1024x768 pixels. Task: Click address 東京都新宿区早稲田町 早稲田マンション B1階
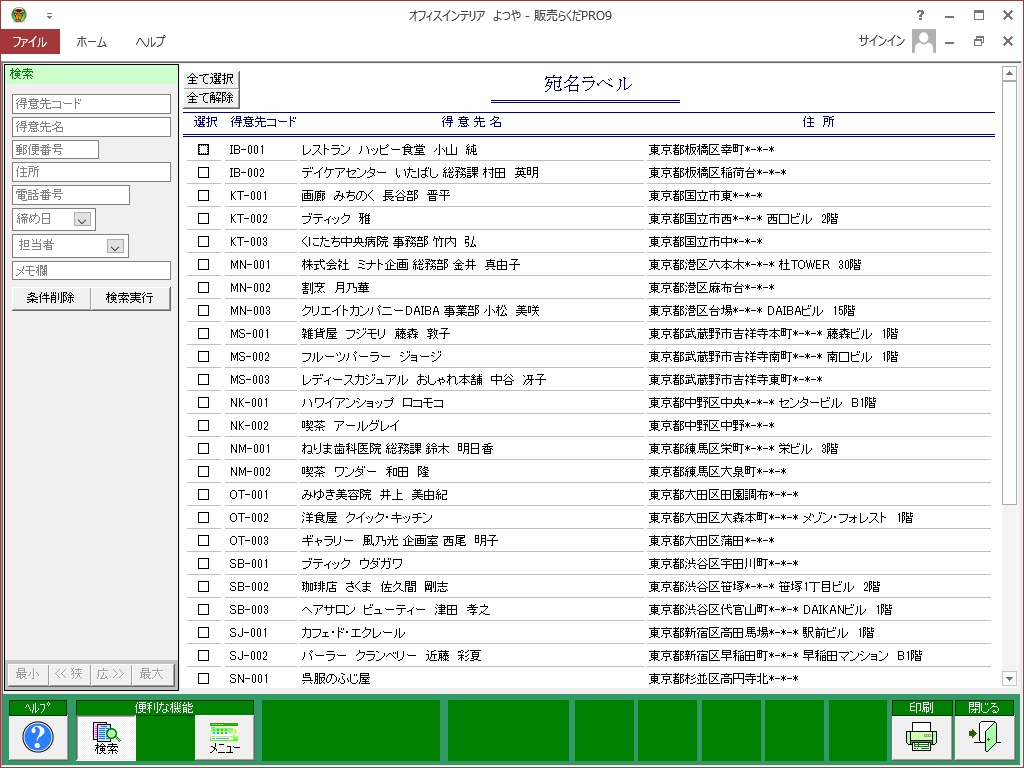click(785, 656)
